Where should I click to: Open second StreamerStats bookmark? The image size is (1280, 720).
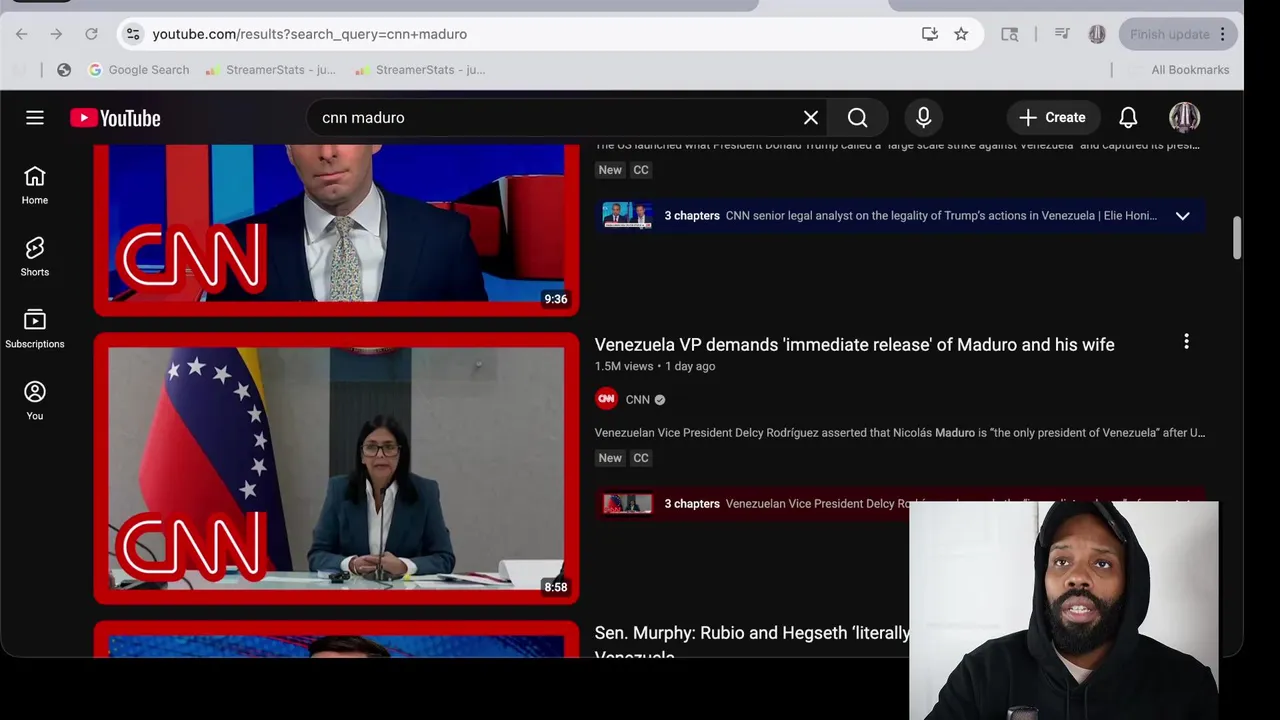point(420,70)
